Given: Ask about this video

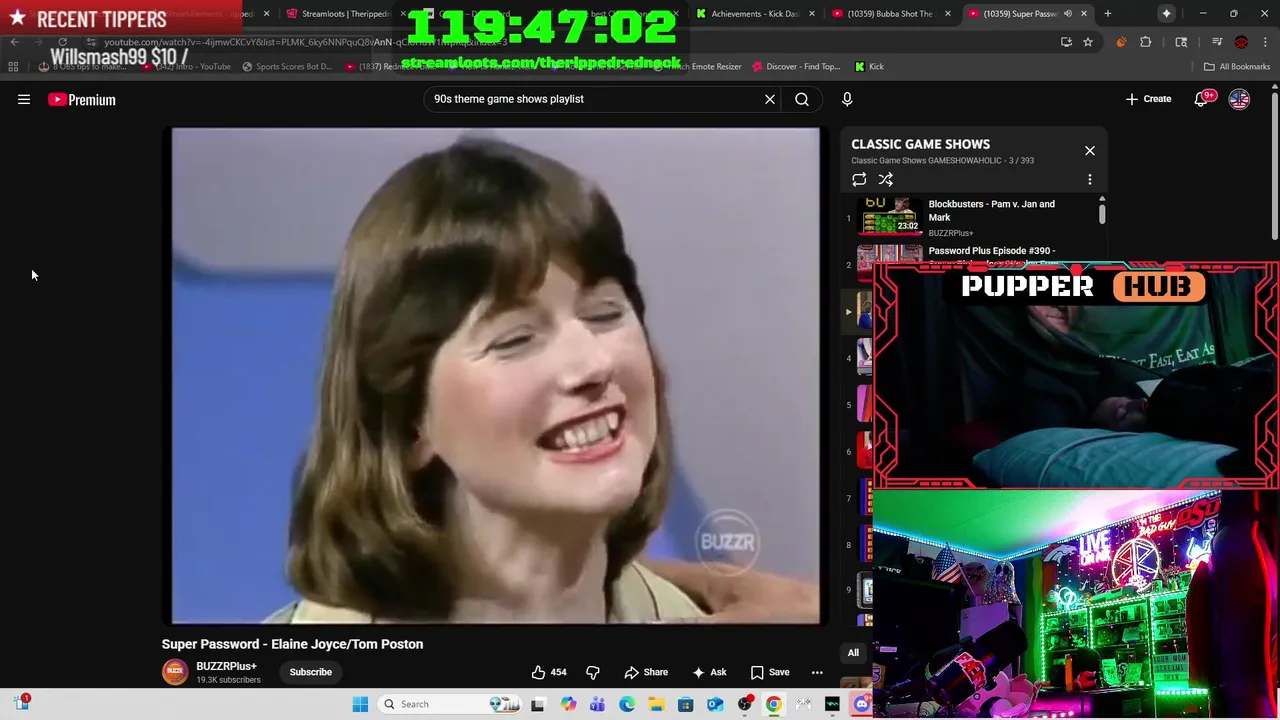Looking at the screenshot, I should tap(708, 672).
